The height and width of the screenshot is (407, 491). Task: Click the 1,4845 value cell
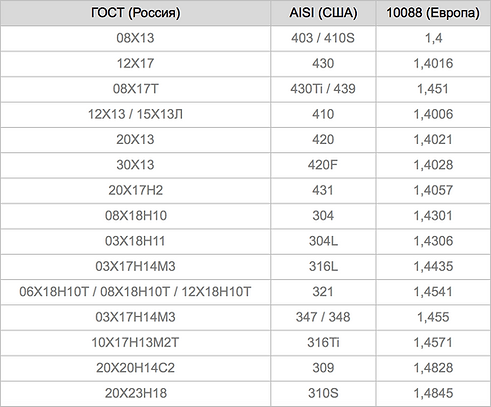coord(433,393)
